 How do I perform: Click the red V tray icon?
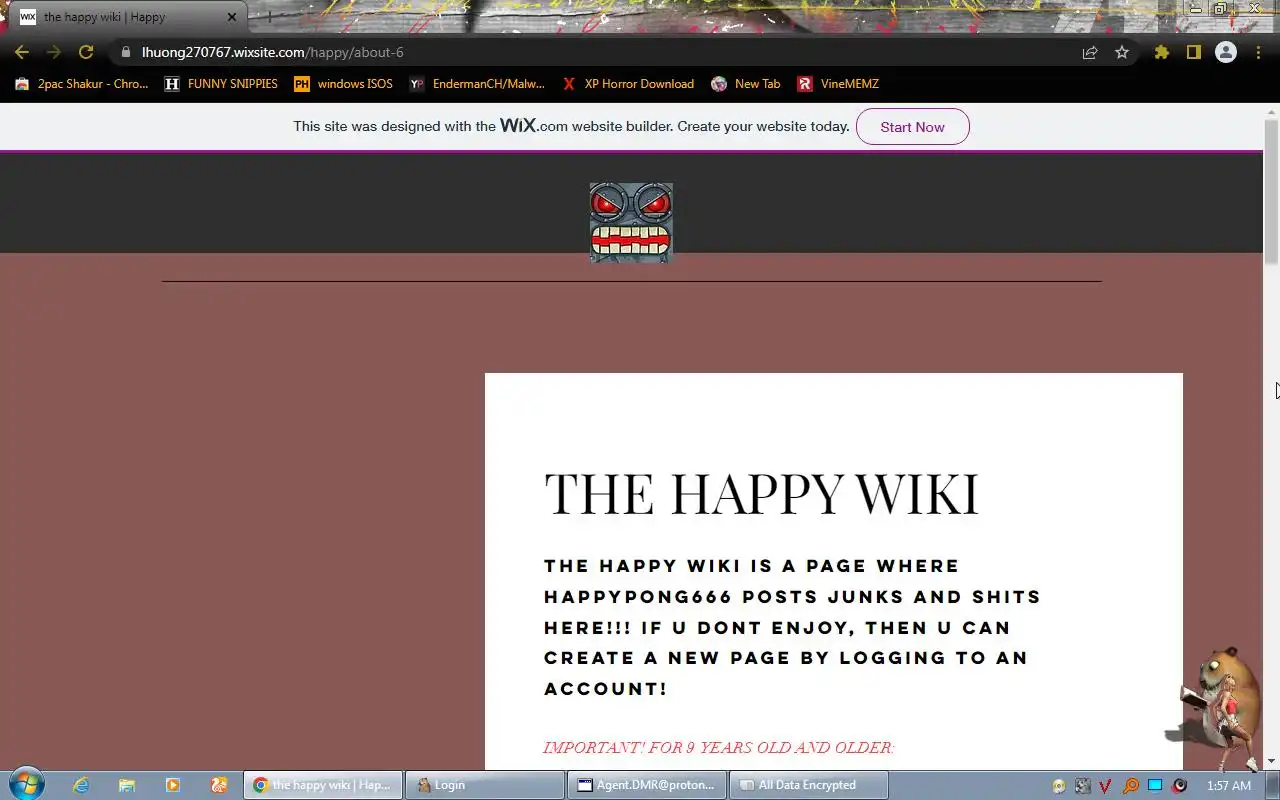pyautogui.click(x=1106, y=786)
